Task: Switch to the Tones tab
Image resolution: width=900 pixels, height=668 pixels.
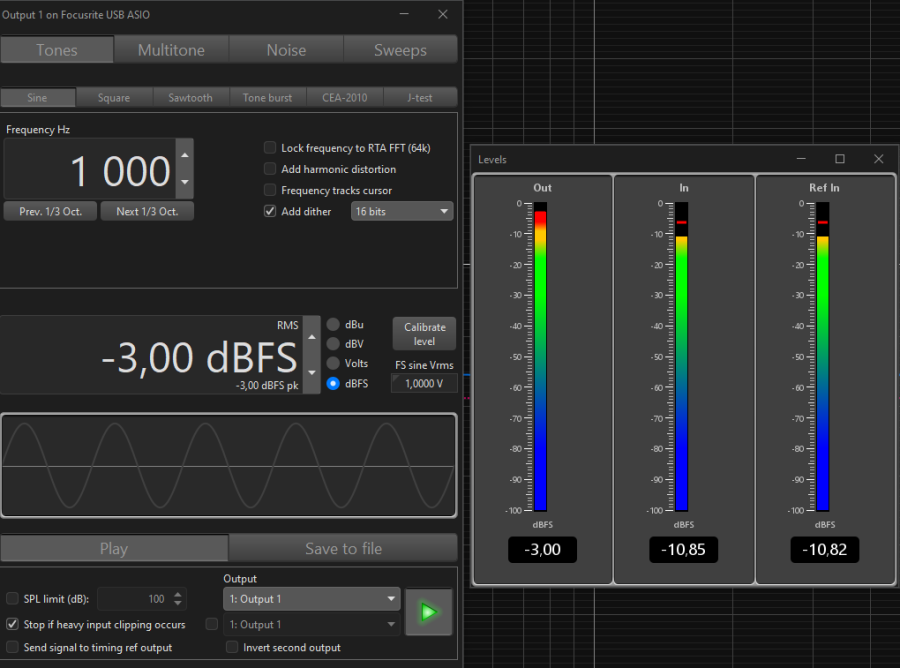Action: pos(57,50)
